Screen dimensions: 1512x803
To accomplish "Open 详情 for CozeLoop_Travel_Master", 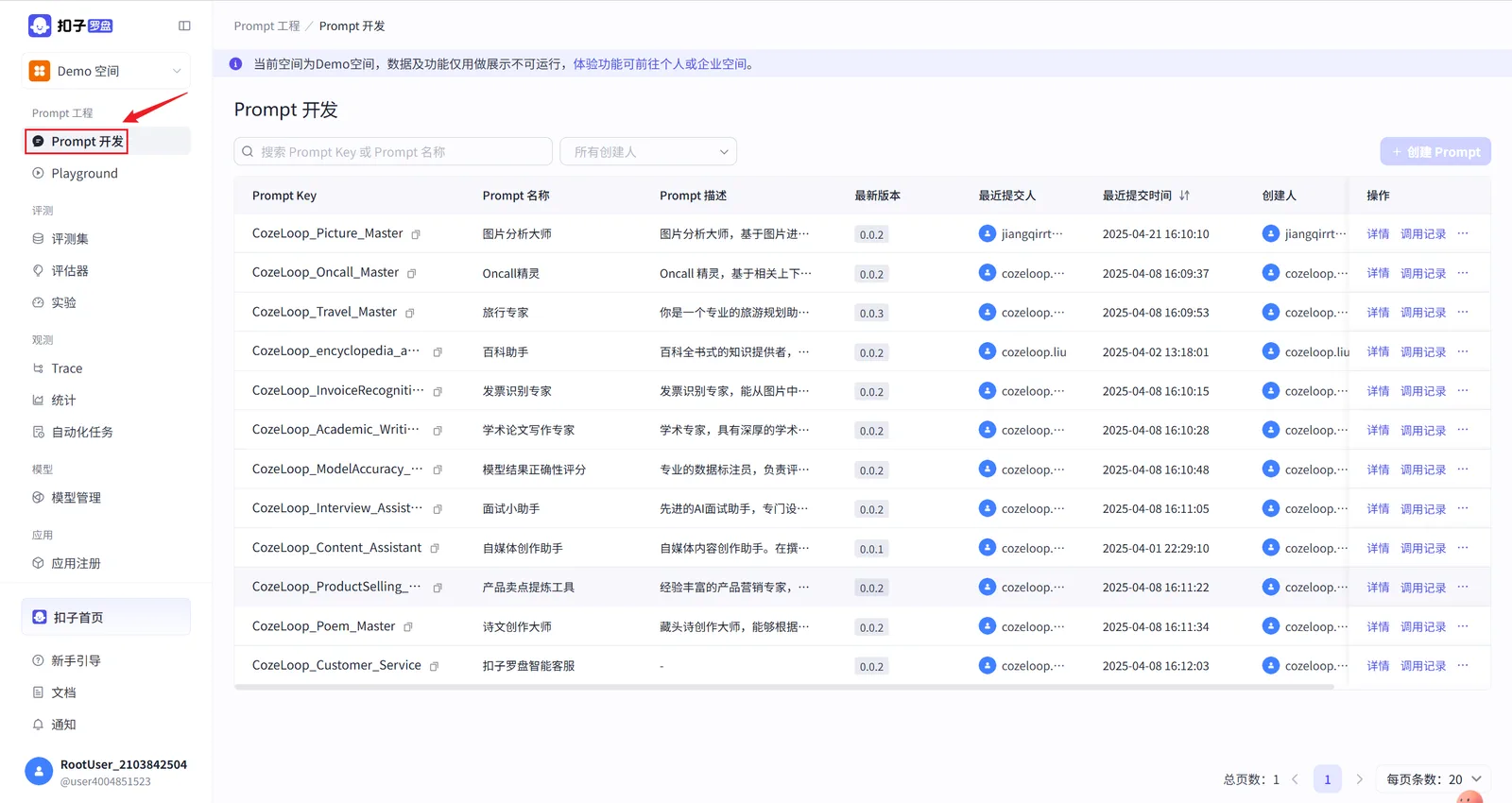I will (1378, 313).
